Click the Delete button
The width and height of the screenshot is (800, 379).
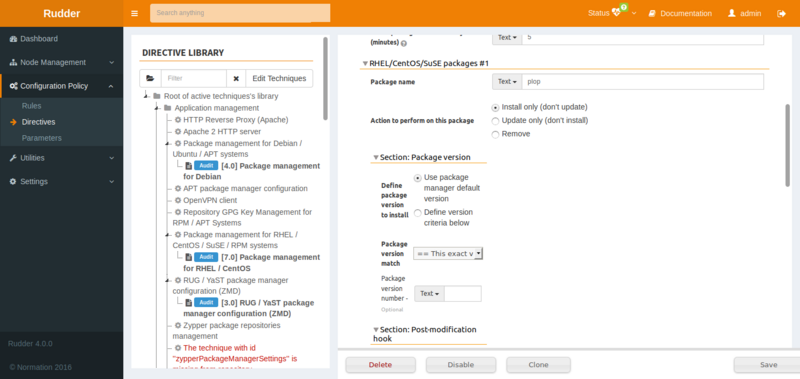coord(381,365)
